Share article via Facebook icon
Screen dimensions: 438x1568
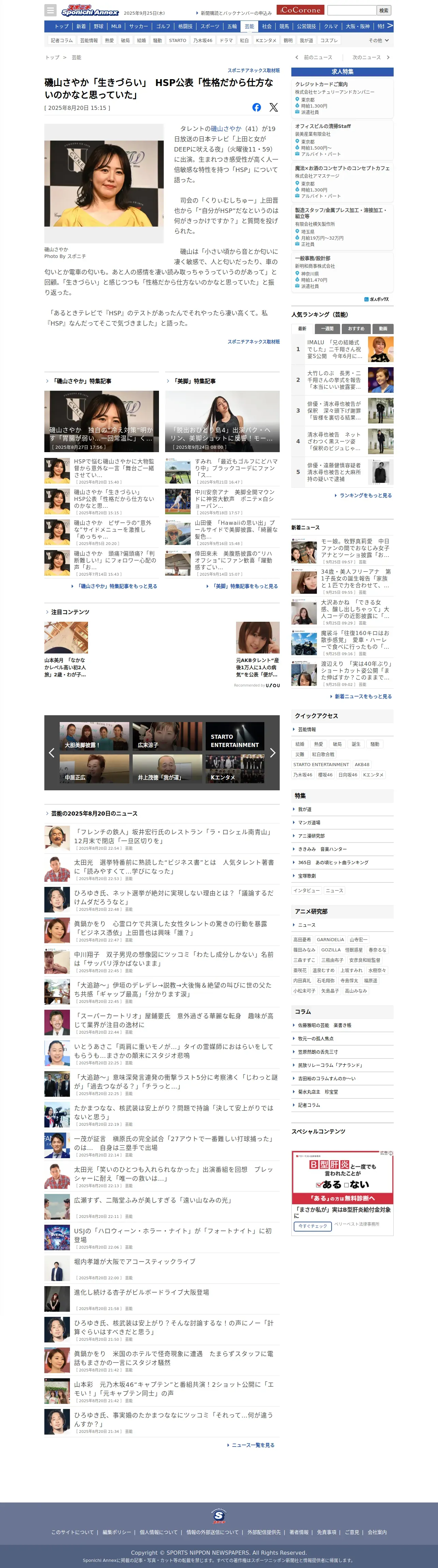pyautogui.click(x=257, y=107)
